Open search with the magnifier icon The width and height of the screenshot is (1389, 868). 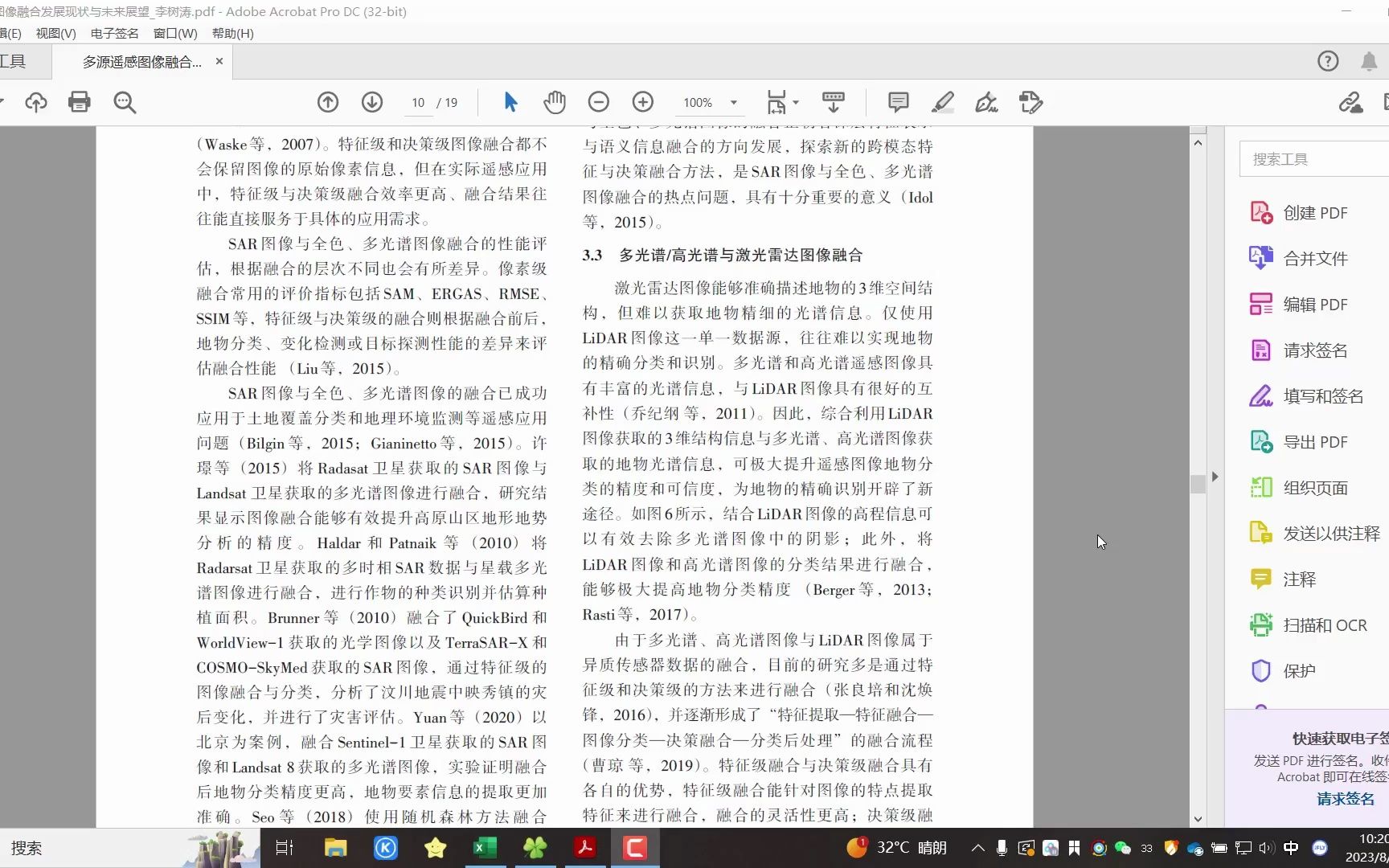click(125, 102)
